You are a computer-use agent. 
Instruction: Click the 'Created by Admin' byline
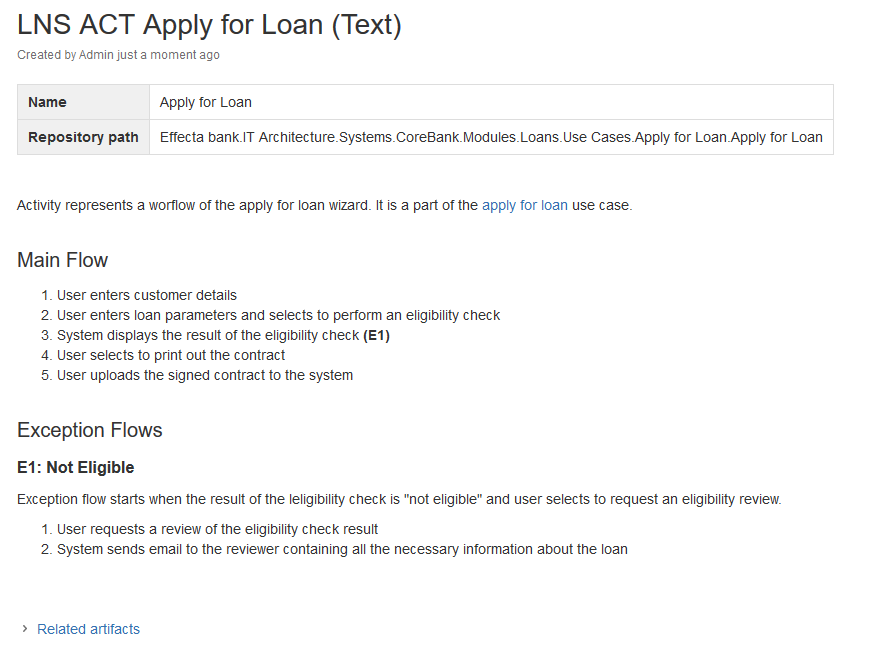118,55
